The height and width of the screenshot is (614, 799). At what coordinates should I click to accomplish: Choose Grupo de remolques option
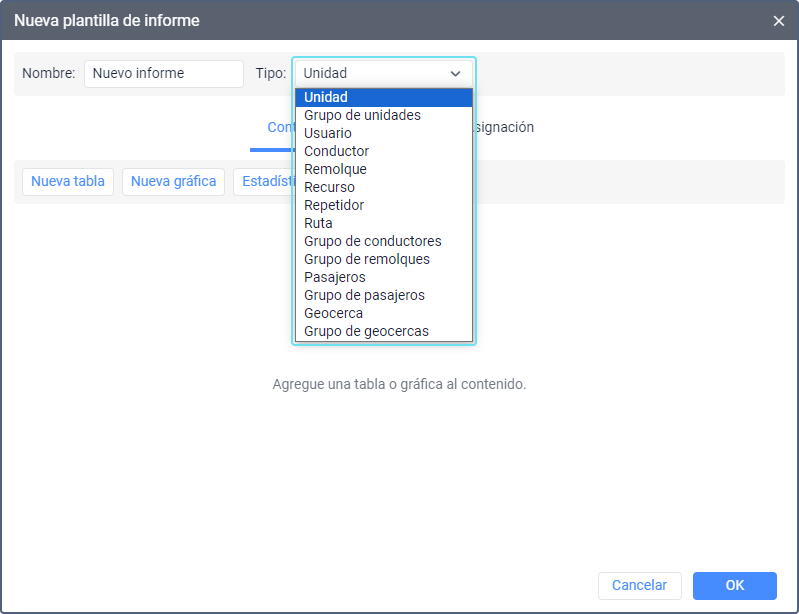[383, 259]
